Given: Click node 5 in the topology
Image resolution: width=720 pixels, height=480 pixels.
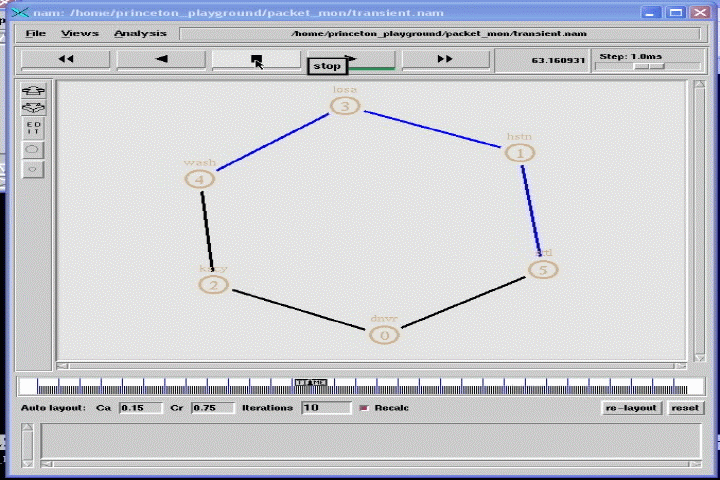Looking at the screenshot, I should click(x=543, y=270).
